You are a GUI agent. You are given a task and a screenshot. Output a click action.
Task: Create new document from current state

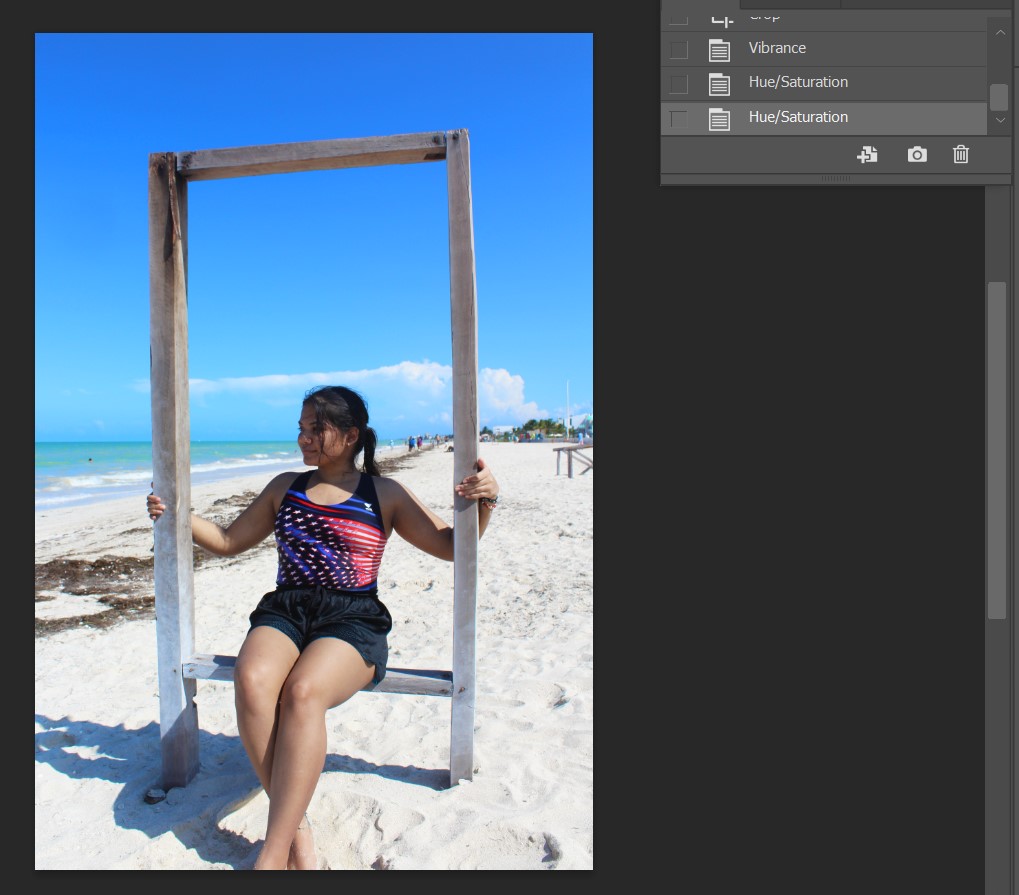pos(867,154)
